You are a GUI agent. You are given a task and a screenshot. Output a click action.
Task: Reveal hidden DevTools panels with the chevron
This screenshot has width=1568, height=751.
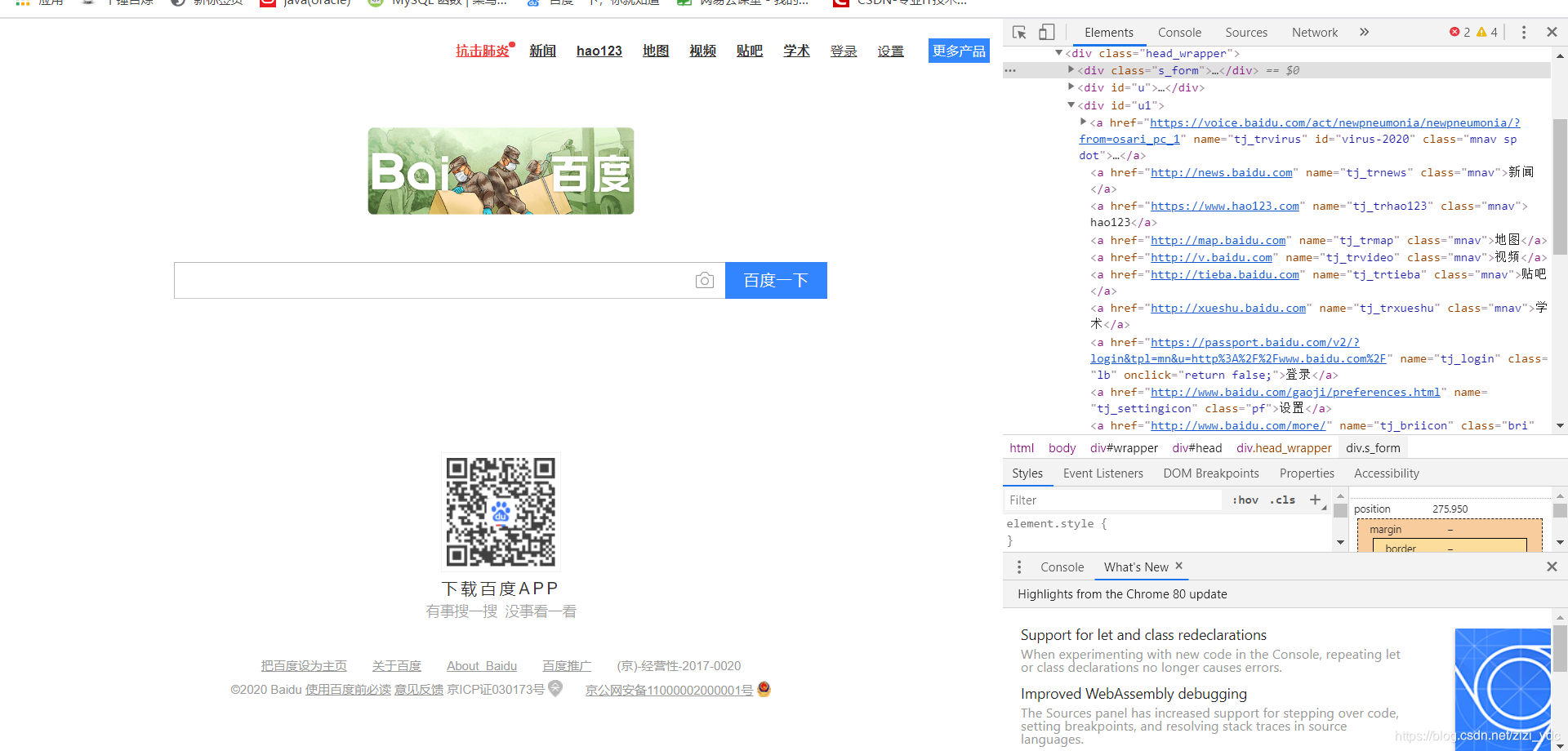pyautogui.click(x=1364, y=32)
